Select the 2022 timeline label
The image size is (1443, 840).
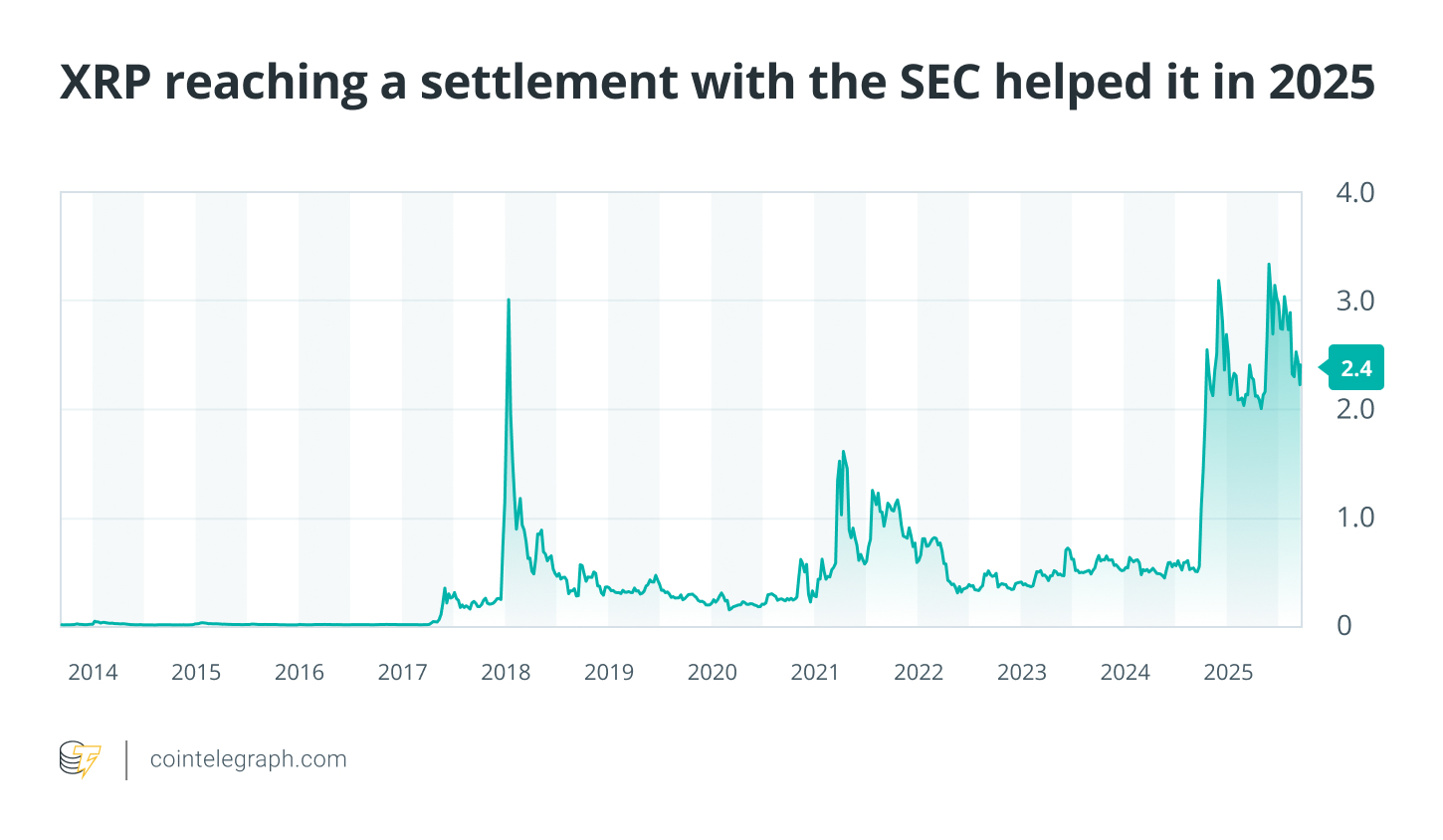919,673
